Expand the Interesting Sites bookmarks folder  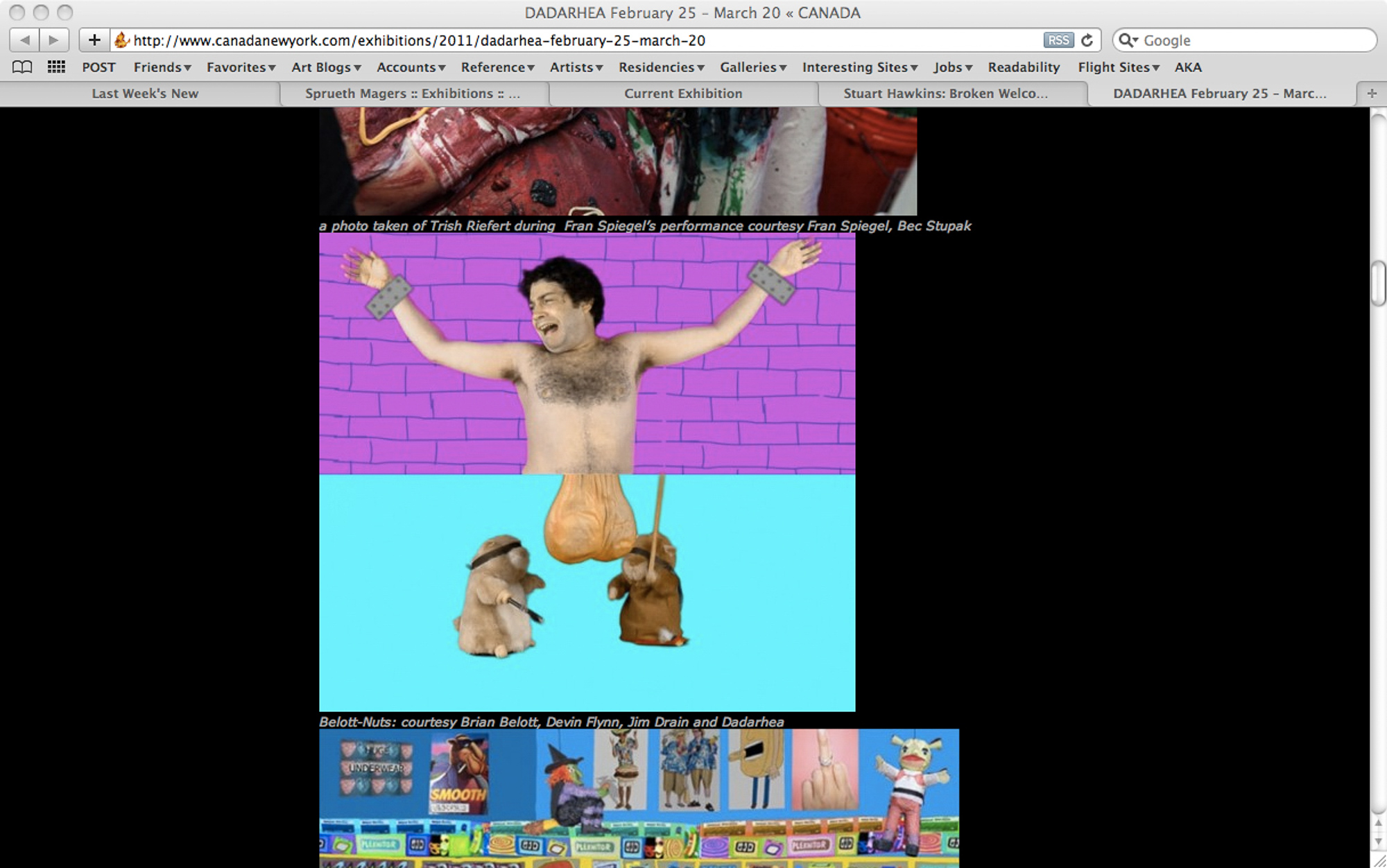[x=860, y=67]
